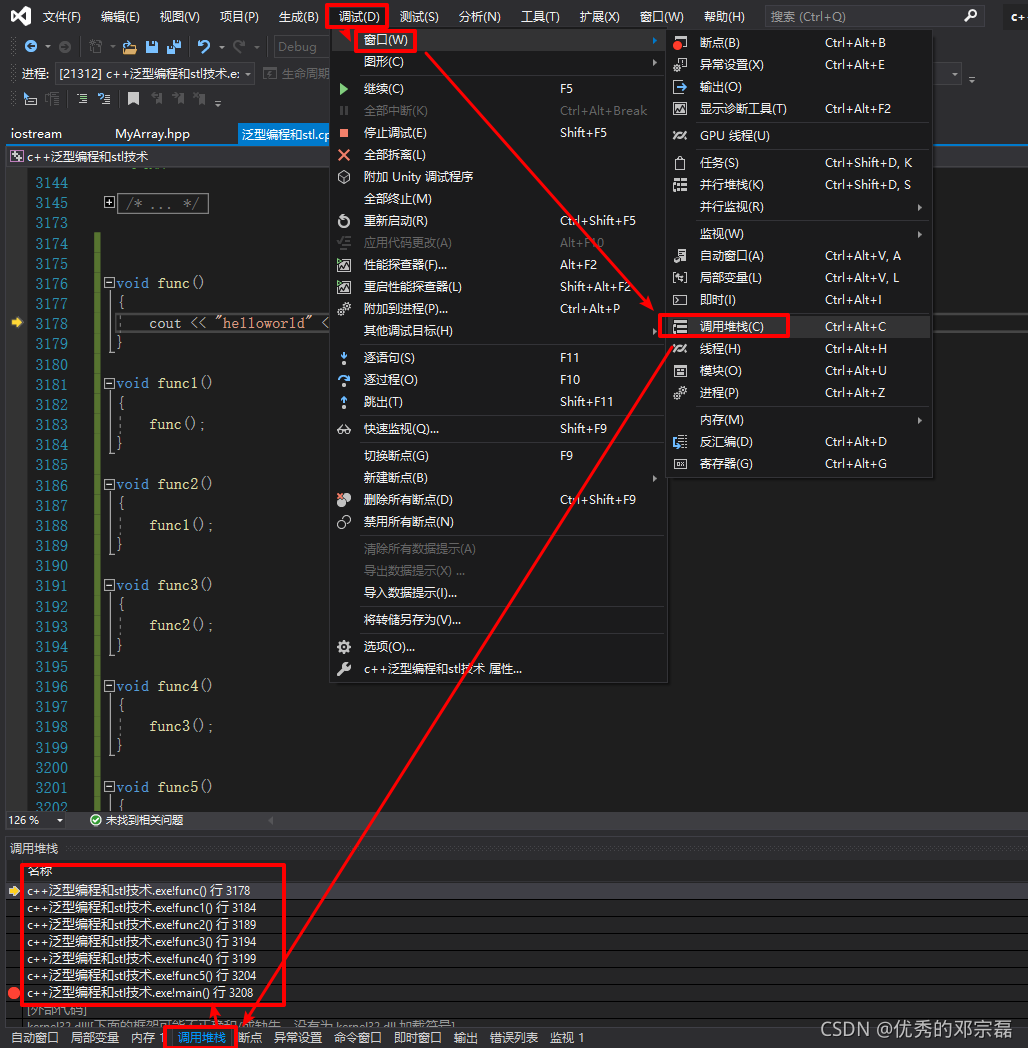Image resolution: width=1028 pixels, height=1048 pixels.
Task: Click the Call Stack icon in submenu
Action: point(680,327)
